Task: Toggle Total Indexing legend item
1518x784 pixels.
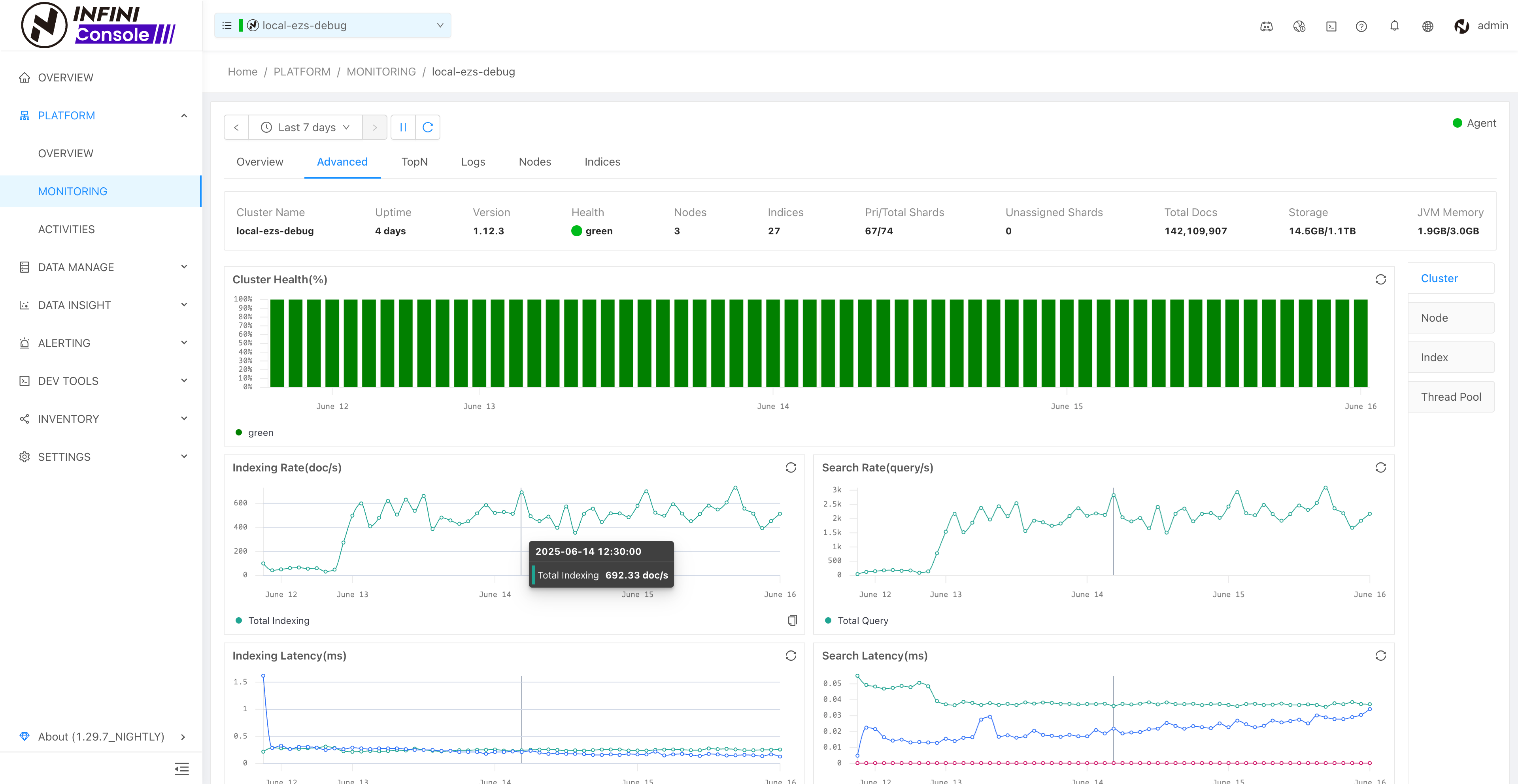Action: point(272,621)
